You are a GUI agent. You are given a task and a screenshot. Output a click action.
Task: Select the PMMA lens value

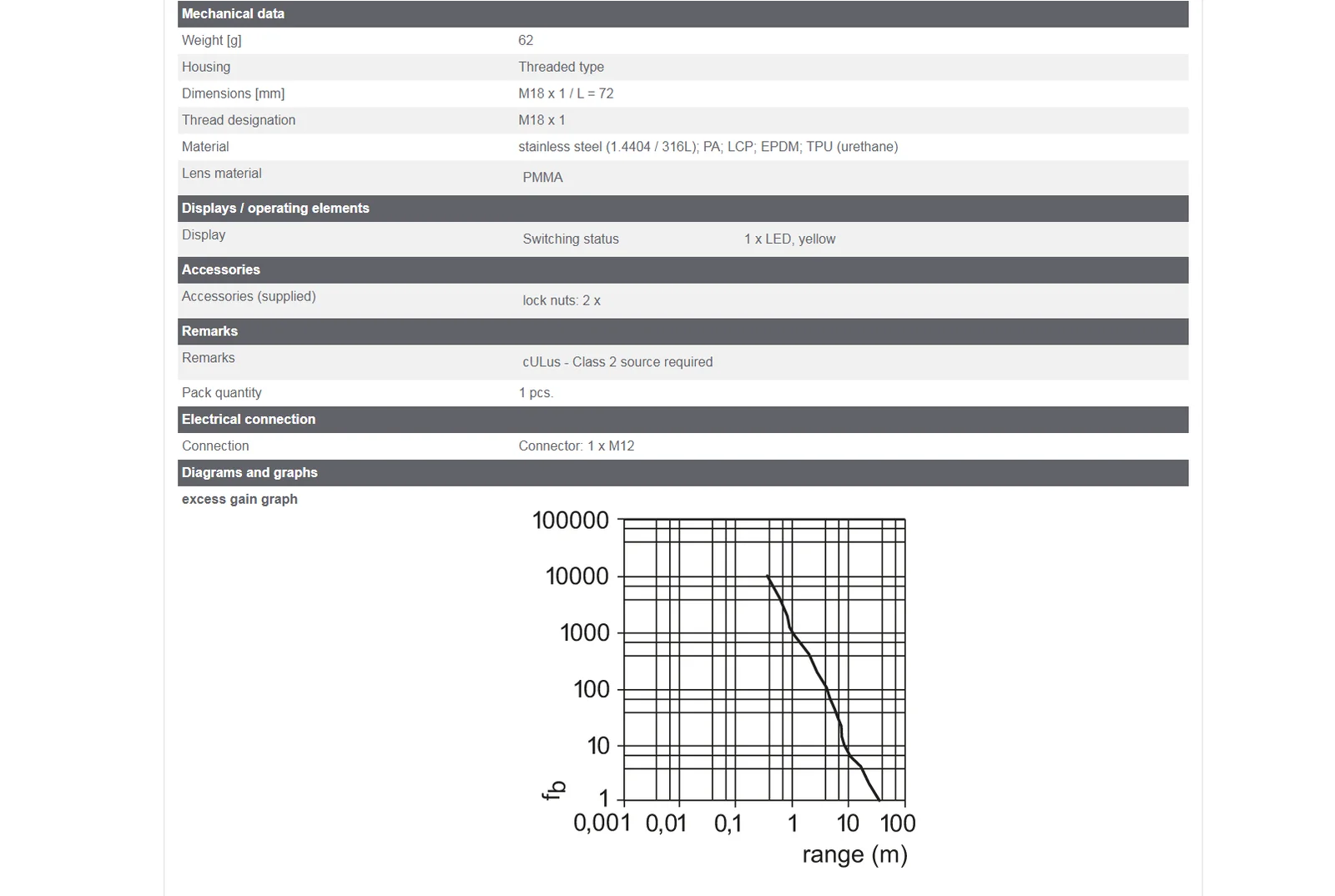click(543, 177)
